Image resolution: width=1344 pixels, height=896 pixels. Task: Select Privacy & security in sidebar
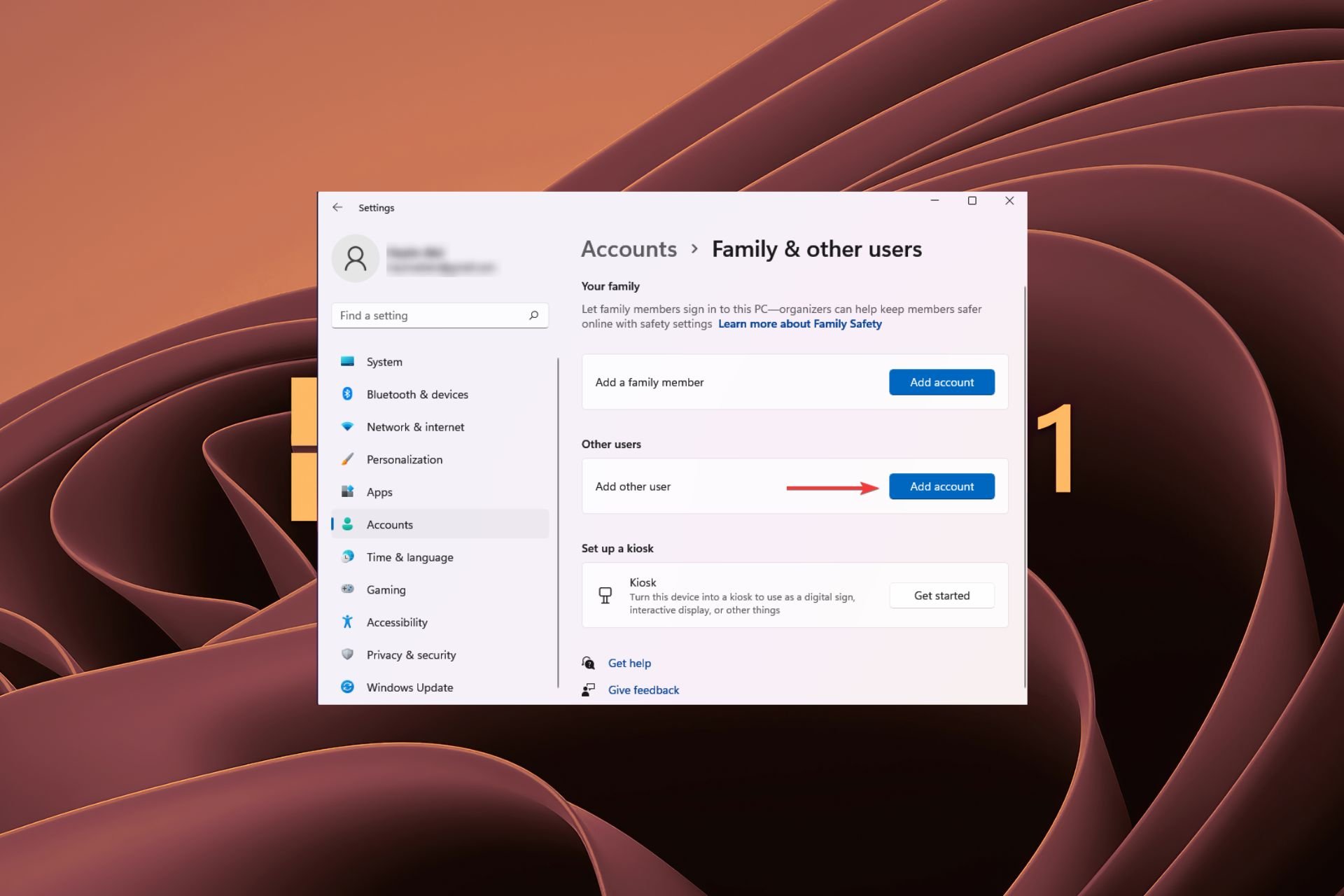tap(411, 654)
